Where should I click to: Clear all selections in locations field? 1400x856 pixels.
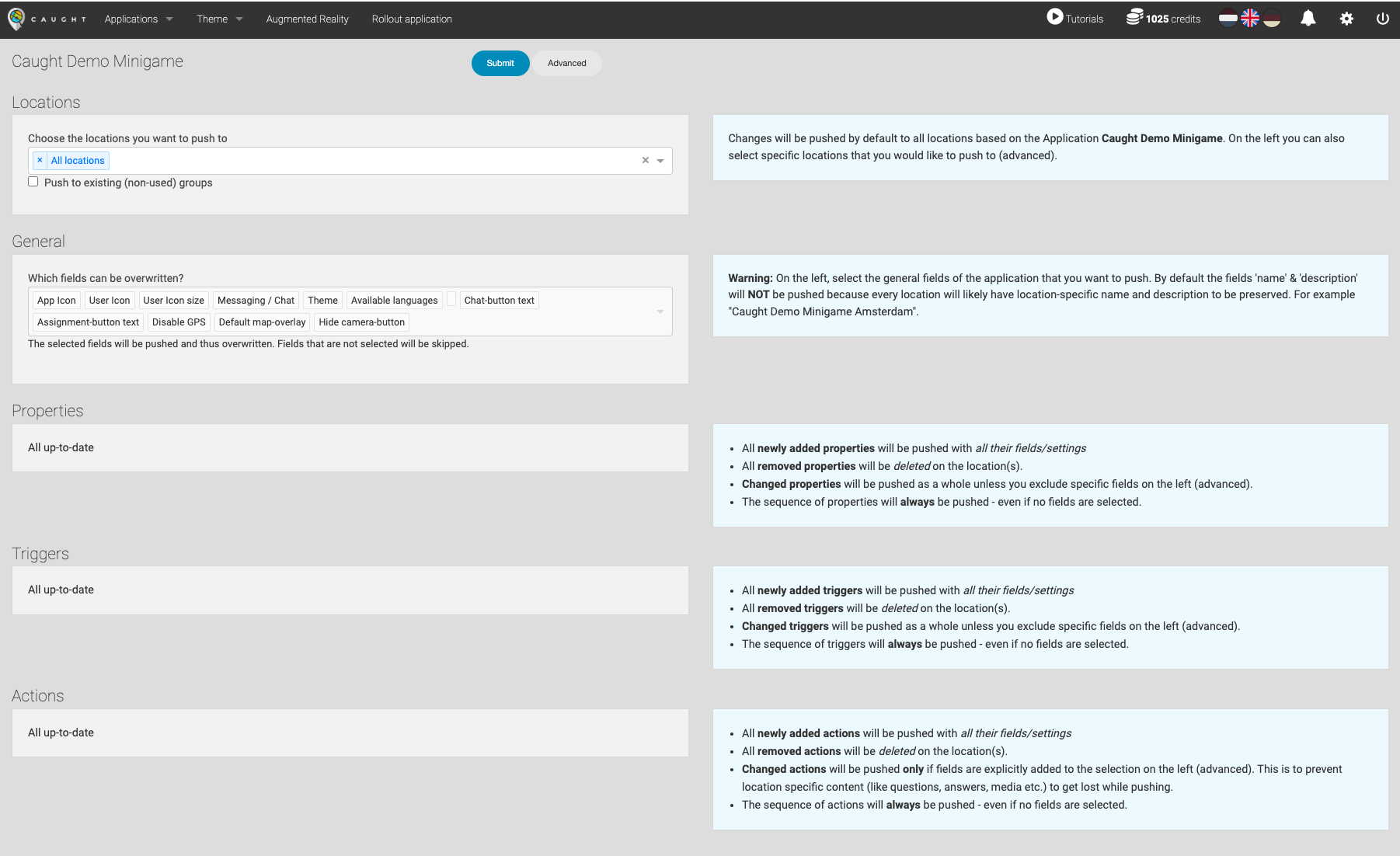tap(645, 161)
